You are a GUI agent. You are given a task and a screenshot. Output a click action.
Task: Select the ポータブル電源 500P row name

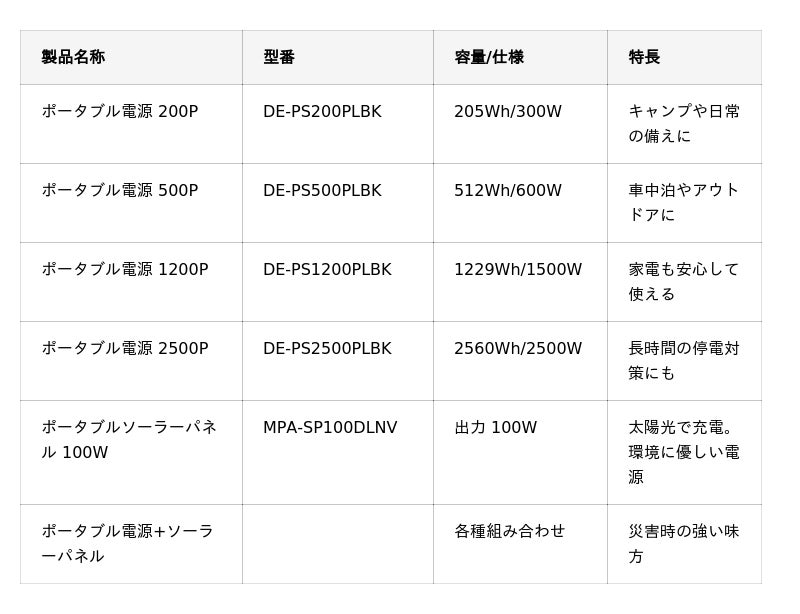point(120,191)
